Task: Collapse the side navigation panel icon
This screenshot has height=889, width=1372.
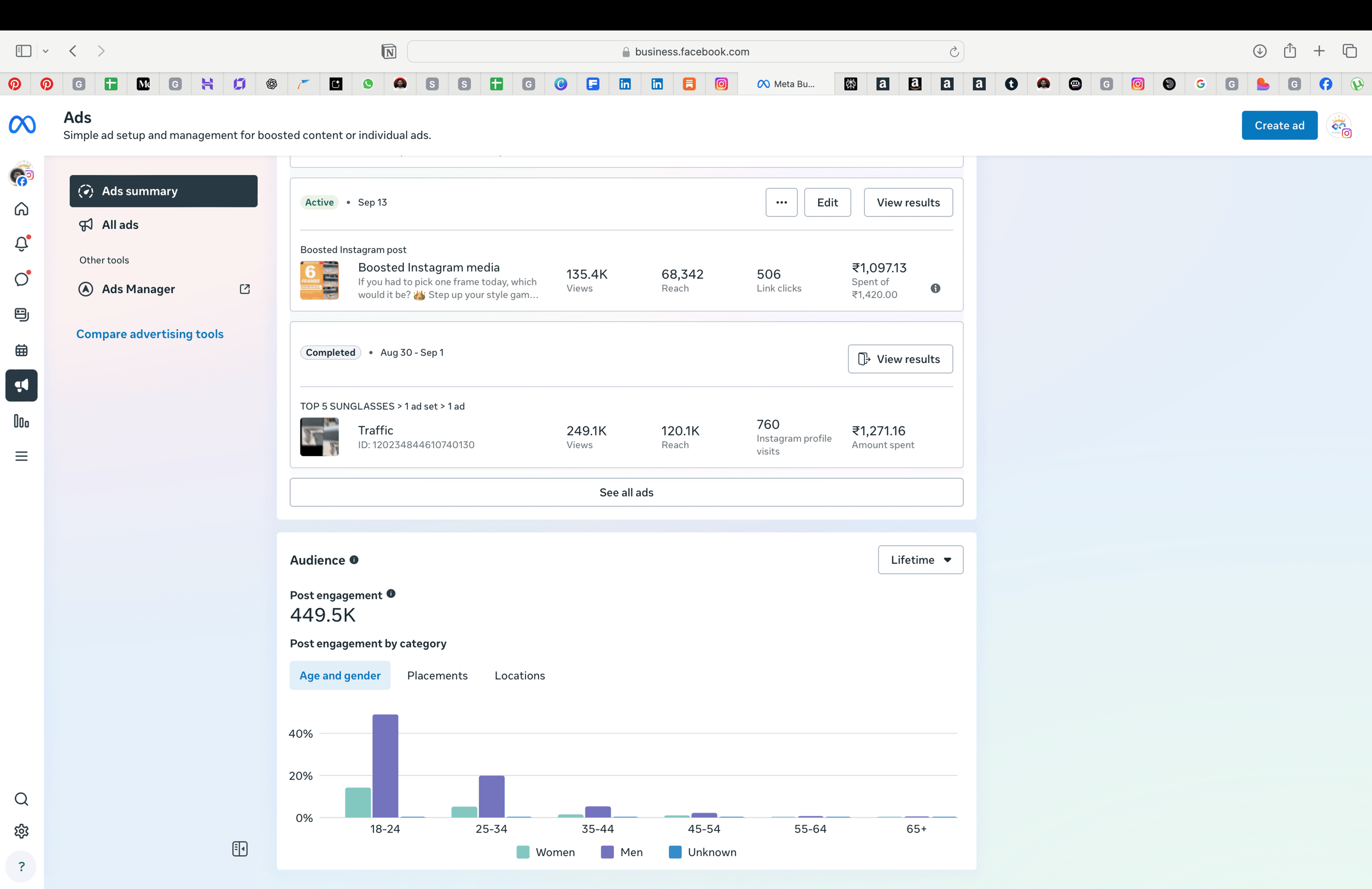Action: pyautogui.click(x=240, y=849)
